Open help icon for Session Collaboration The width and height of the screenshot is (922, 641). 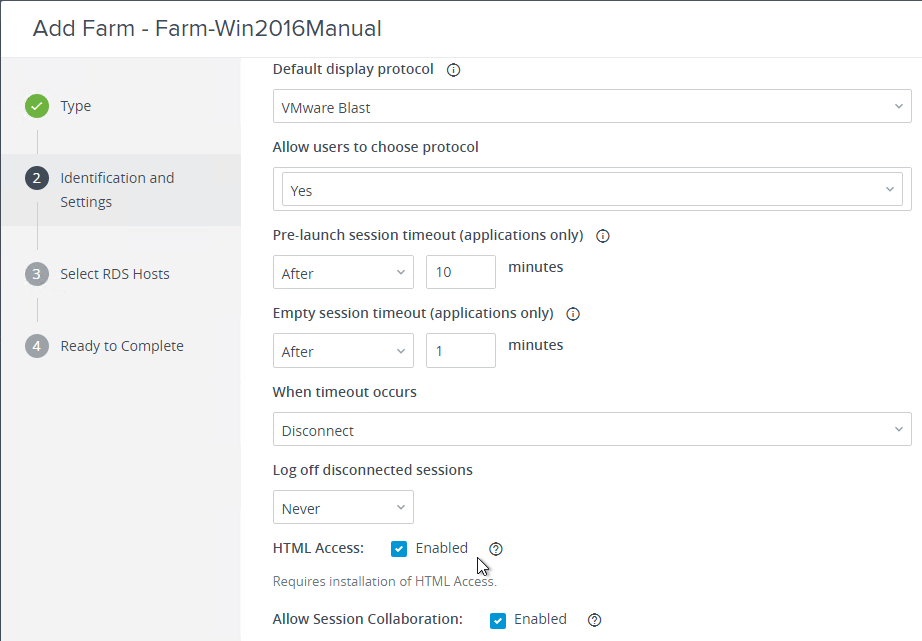click(x=595, y=620)
